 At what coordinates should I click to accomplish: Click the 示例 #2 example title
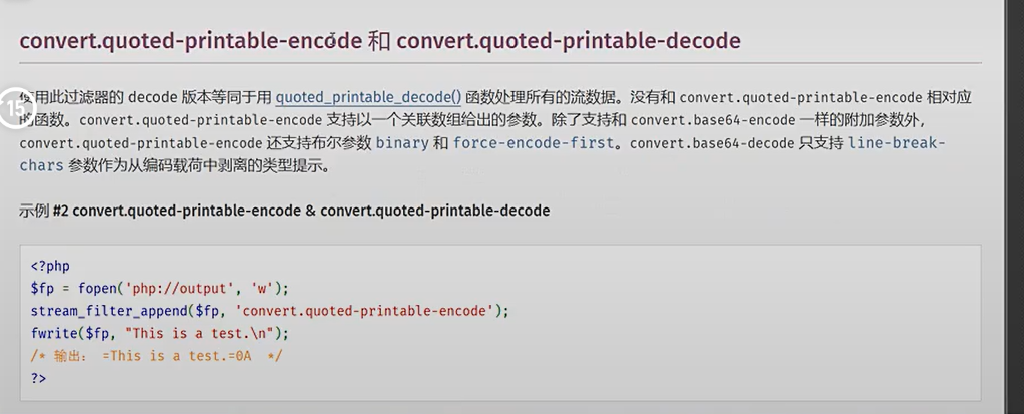tap(285, 211)
